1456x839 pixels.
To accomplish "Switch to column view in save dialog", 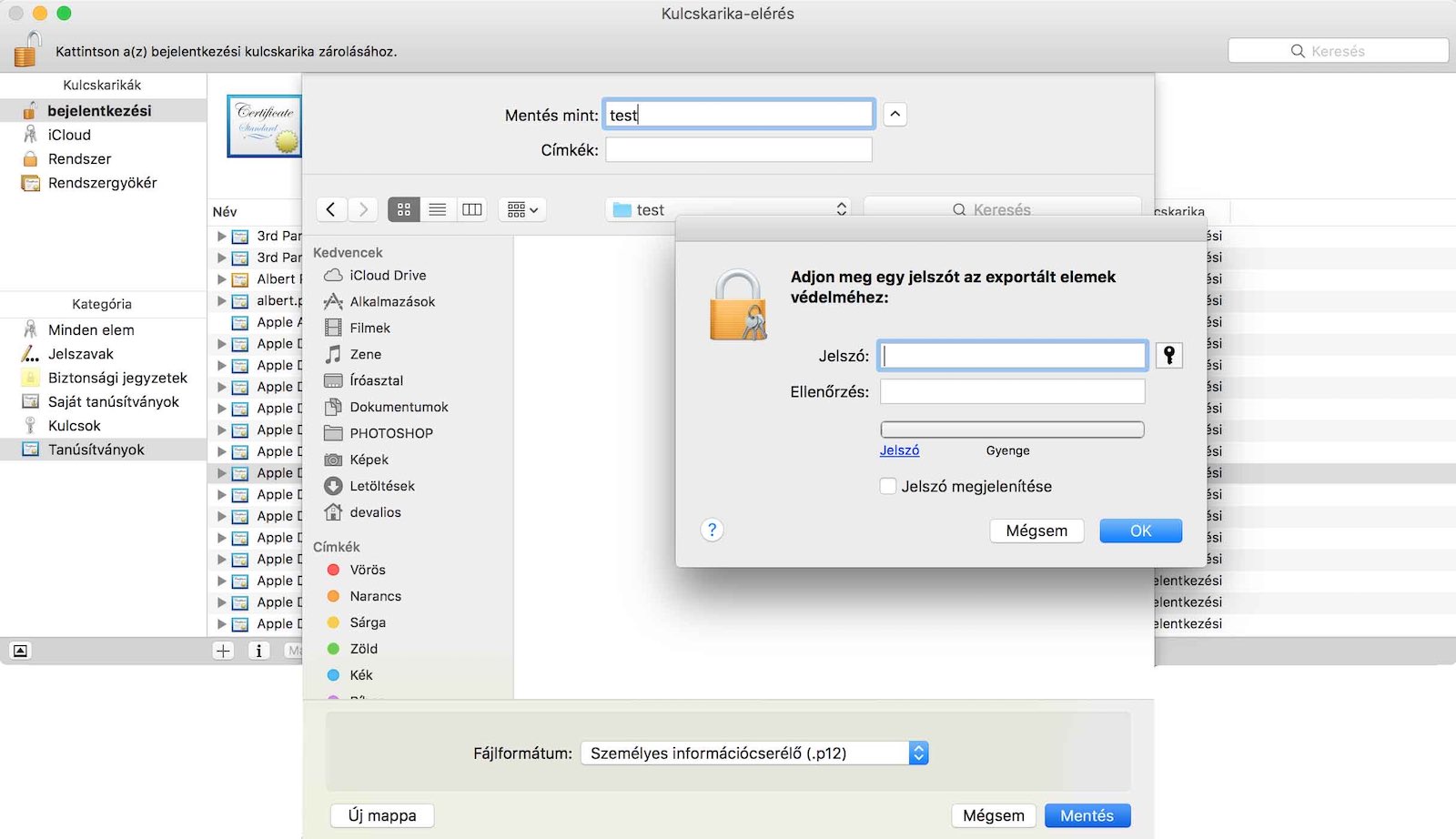I will (471, 209).
